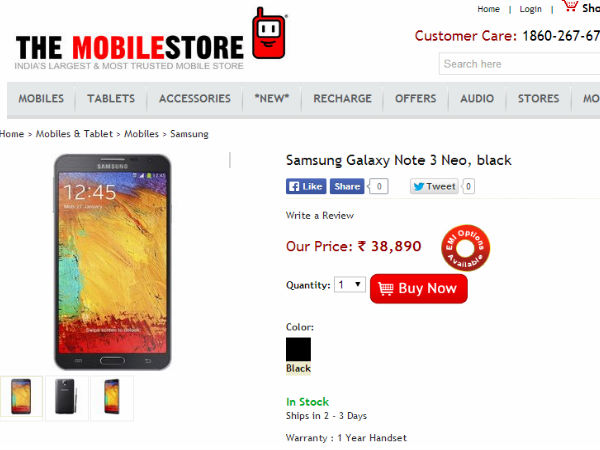The image size is (600, 450).
Task: Click the red mobile phone mascot logo
Action: [269, 34]
